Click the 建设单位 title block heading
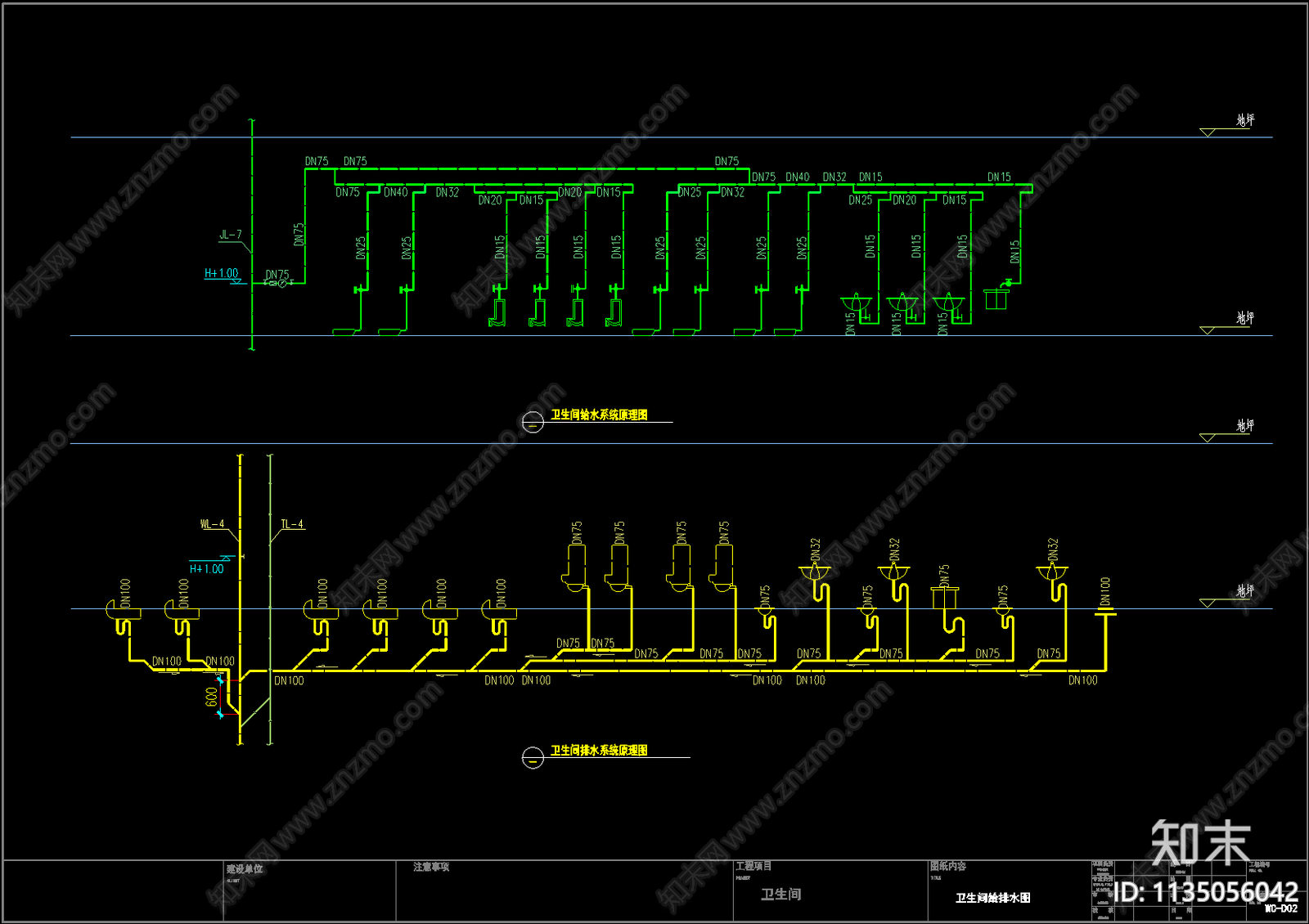This screenshot has width=1309, height=924. (245, 868)
